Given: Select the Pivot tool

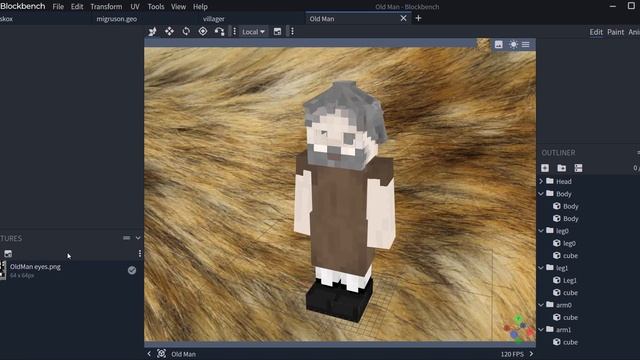Looking at the screenshot, I should (x=203, y=31).
